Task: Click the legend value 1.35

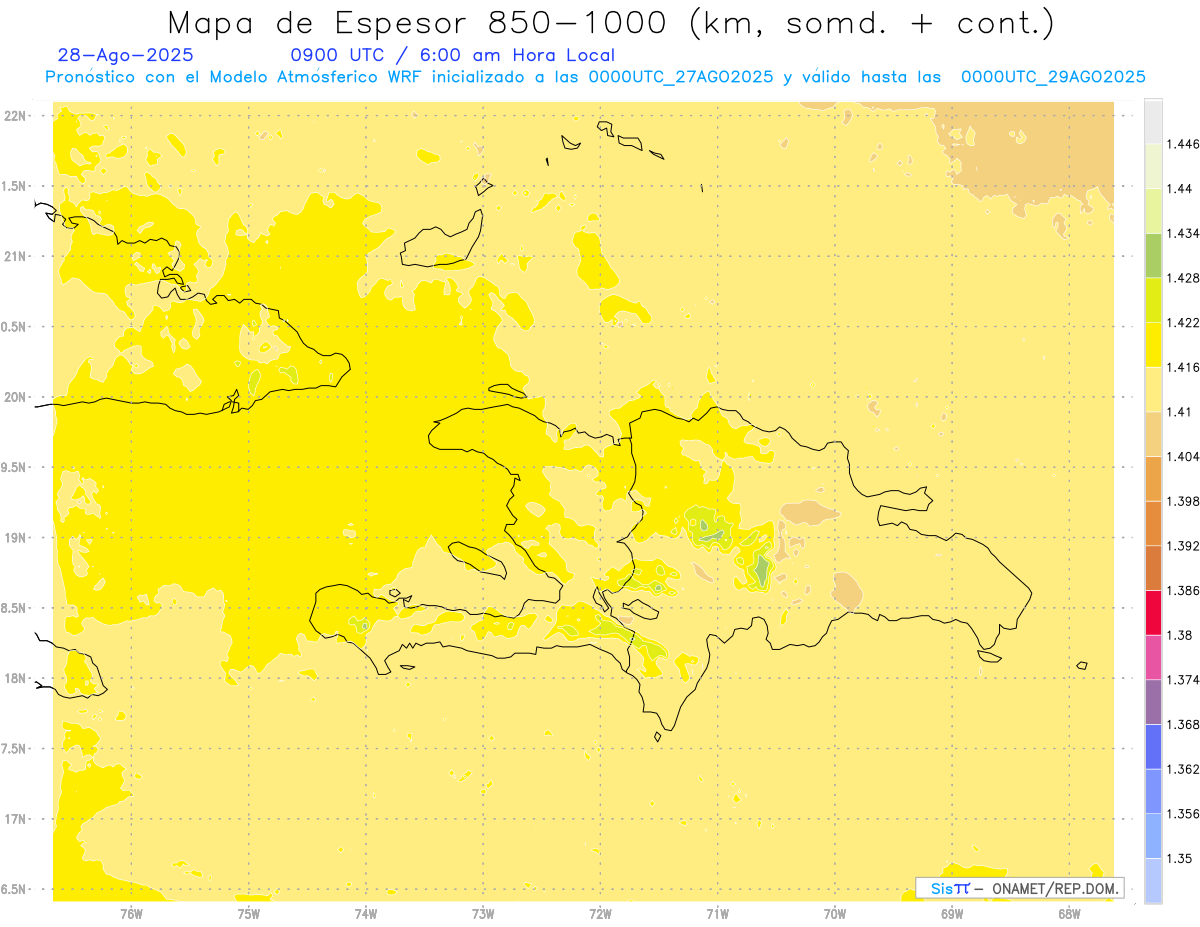Action: point(1177,858)
